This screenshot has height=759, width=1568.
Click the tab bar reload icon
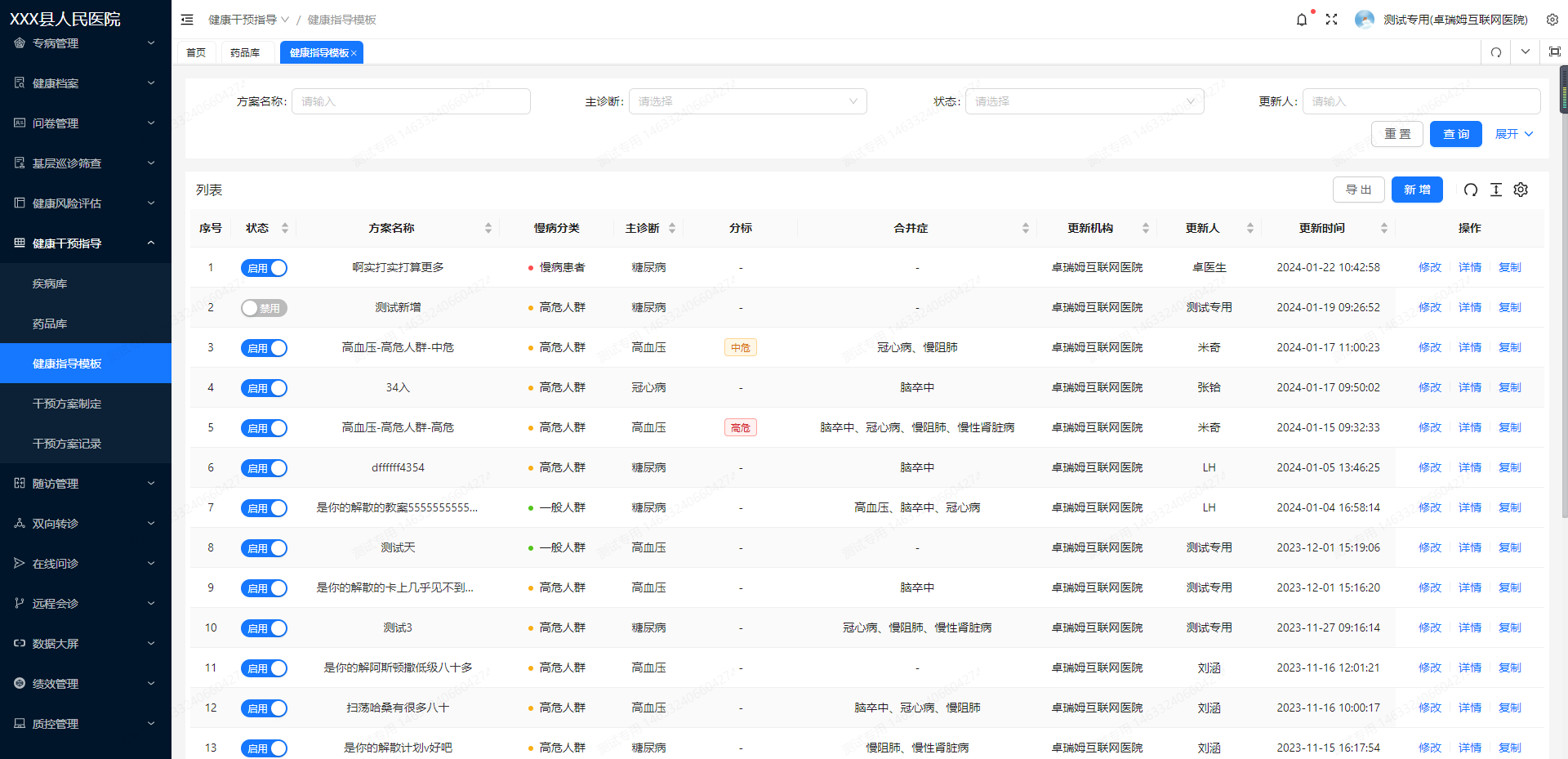[x=1495, y=52]
